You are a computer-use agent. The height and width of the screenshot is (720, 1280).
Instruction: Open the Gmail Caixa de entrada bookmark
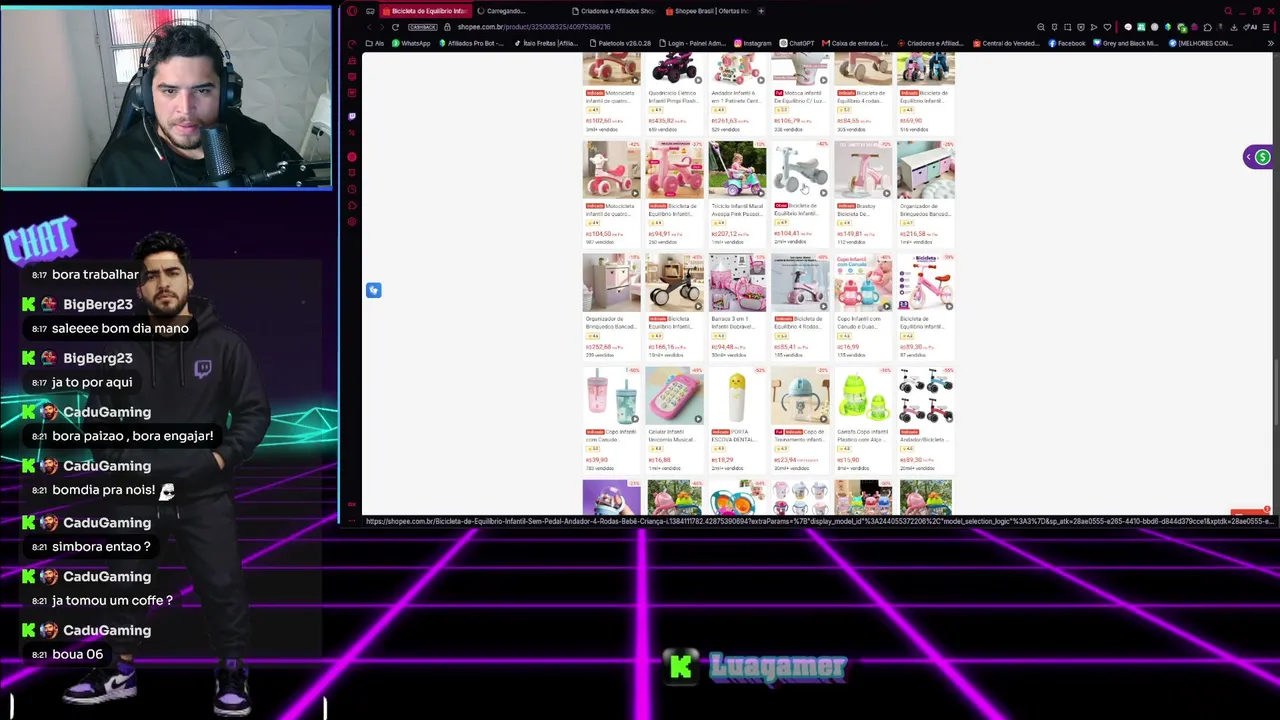854,43
